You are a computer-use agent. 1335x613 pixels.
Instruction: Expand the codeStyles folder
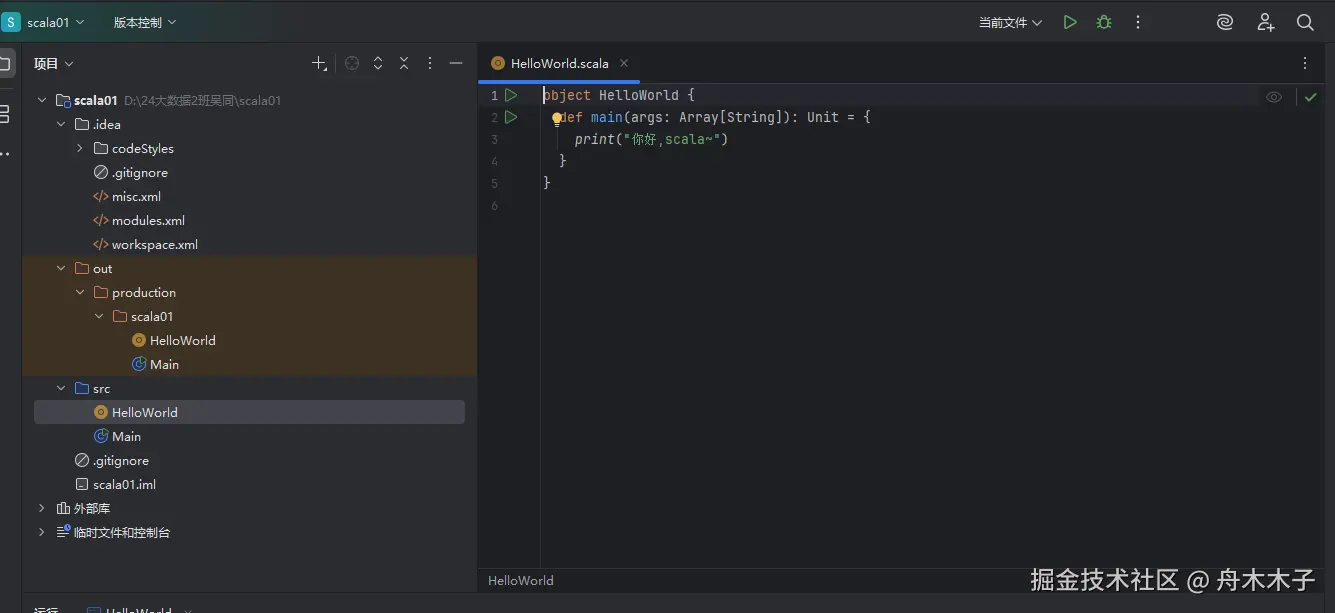coord(80,148)
